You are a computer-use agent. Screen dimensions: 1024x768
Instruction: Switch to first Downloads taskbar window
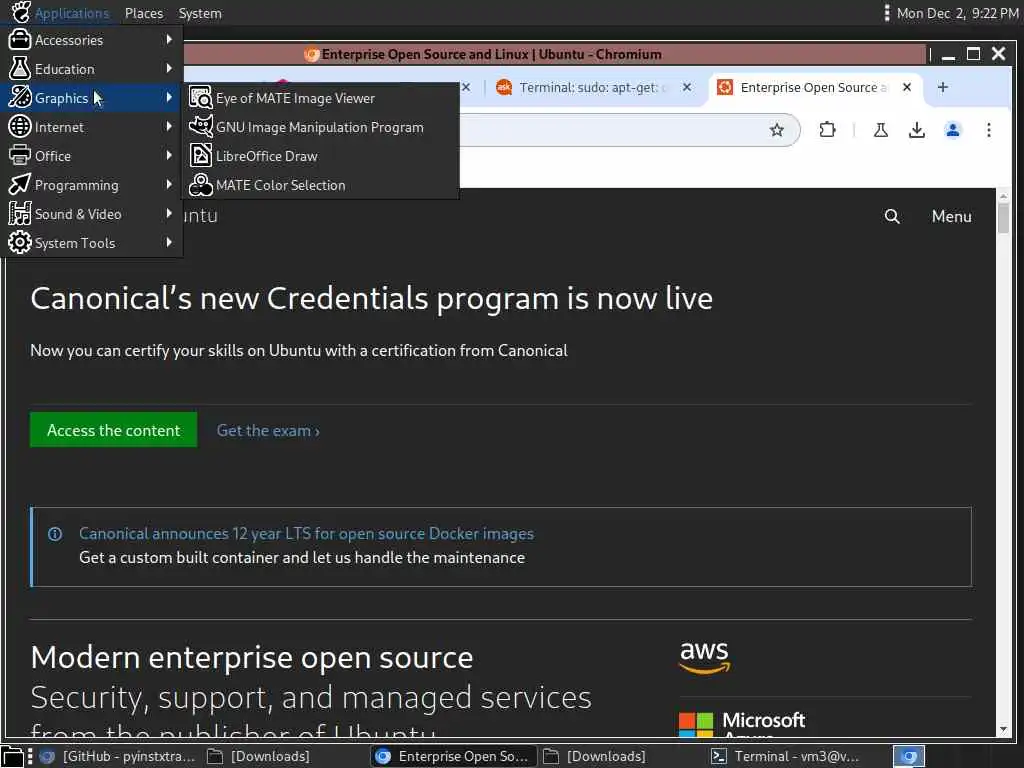[259, 756]
